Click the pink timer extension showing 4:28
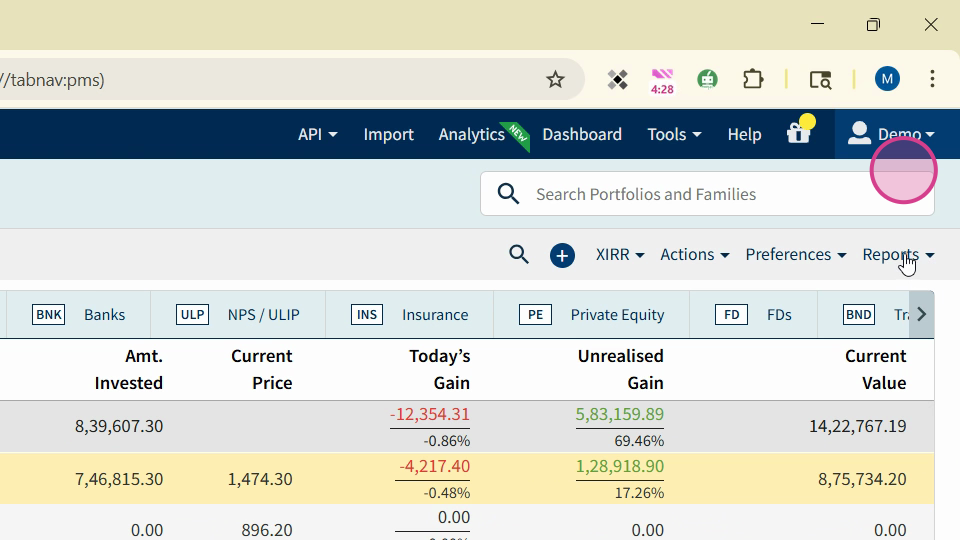Viewport: 960px width, 540px height. point(662,81)
